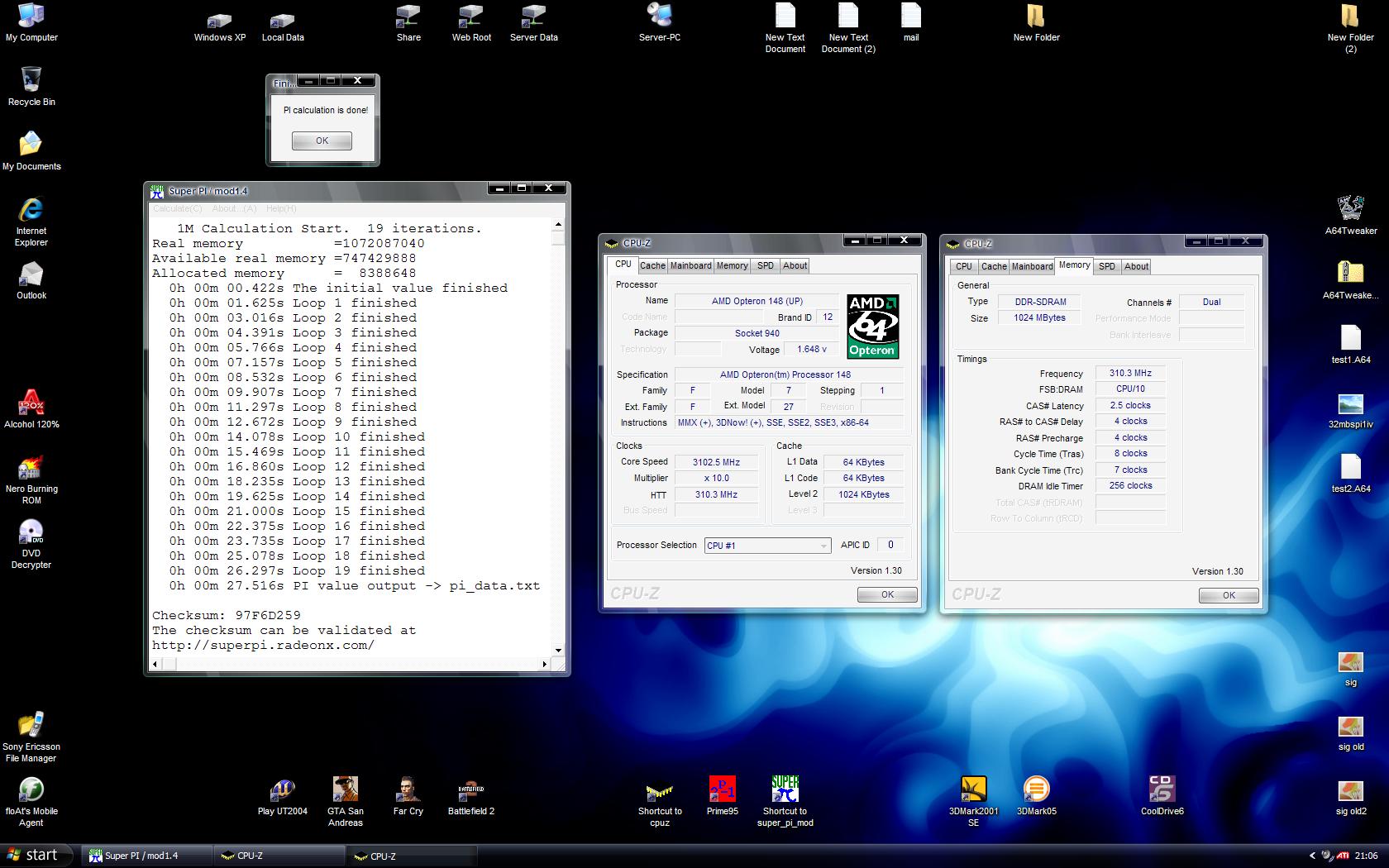Image resolution: width=1389 pixels, height=868 pixels.
Task: Open Server Data network drive icon
Action: point(534,22)
